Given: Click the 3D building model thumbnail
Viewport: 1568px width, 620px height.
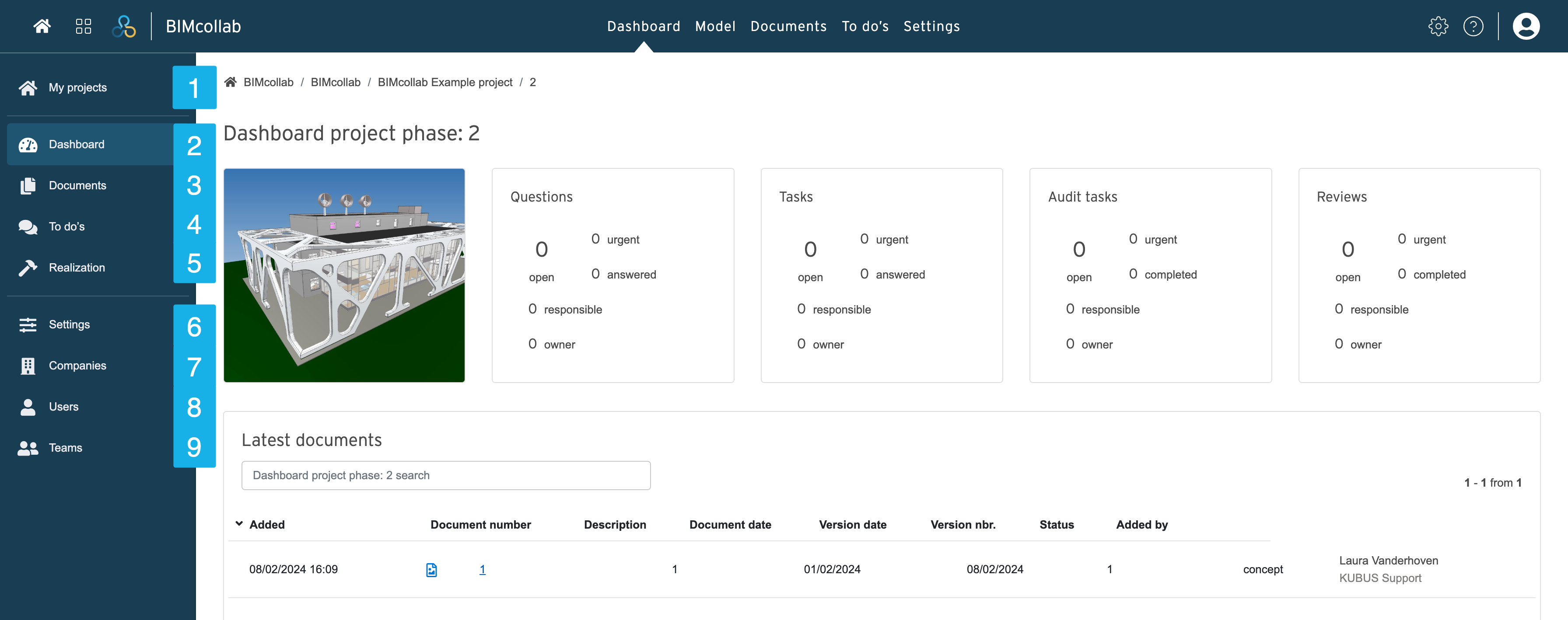Looking at the screenshot, I should [x=344, y=275].
